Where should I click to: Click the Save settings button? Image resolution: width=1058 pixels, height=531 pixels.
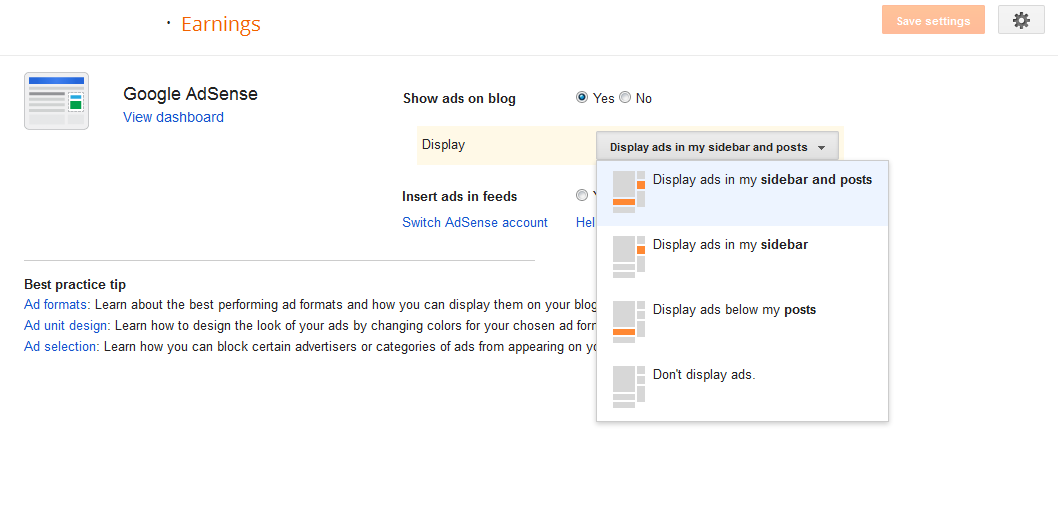click(x=933, y=20)
